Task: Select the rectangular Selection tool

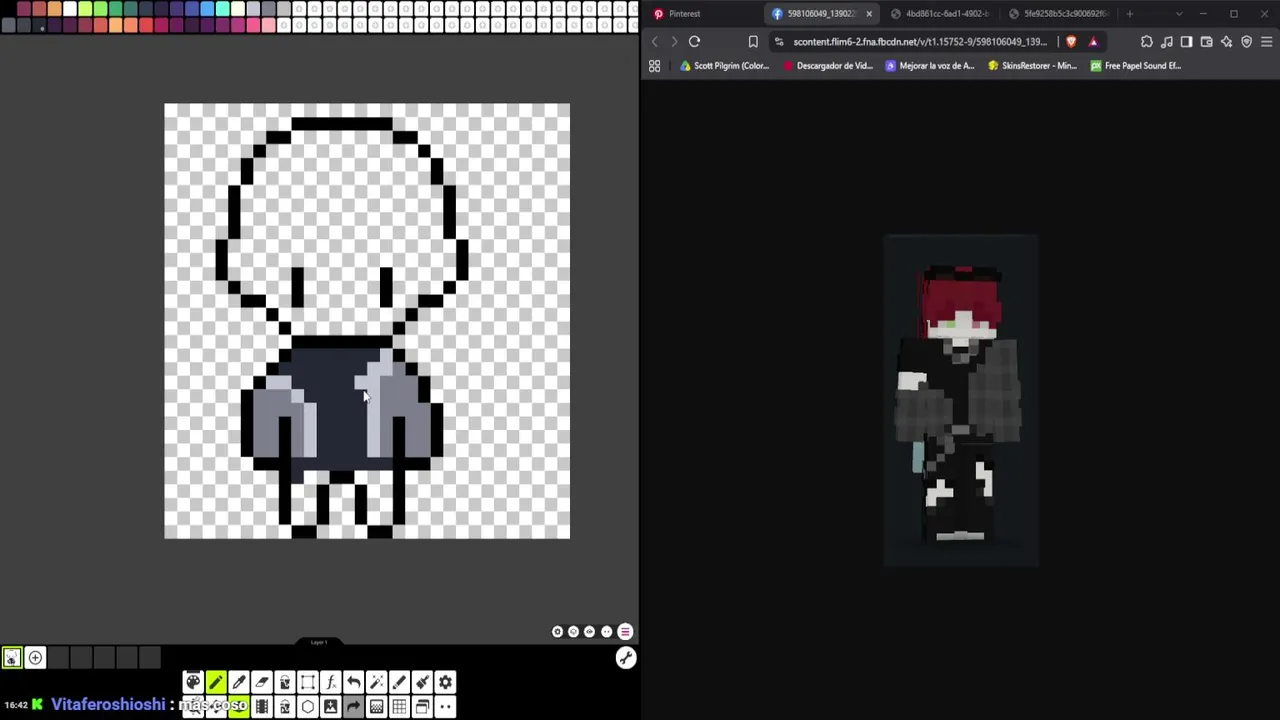Action: (308, 682)
